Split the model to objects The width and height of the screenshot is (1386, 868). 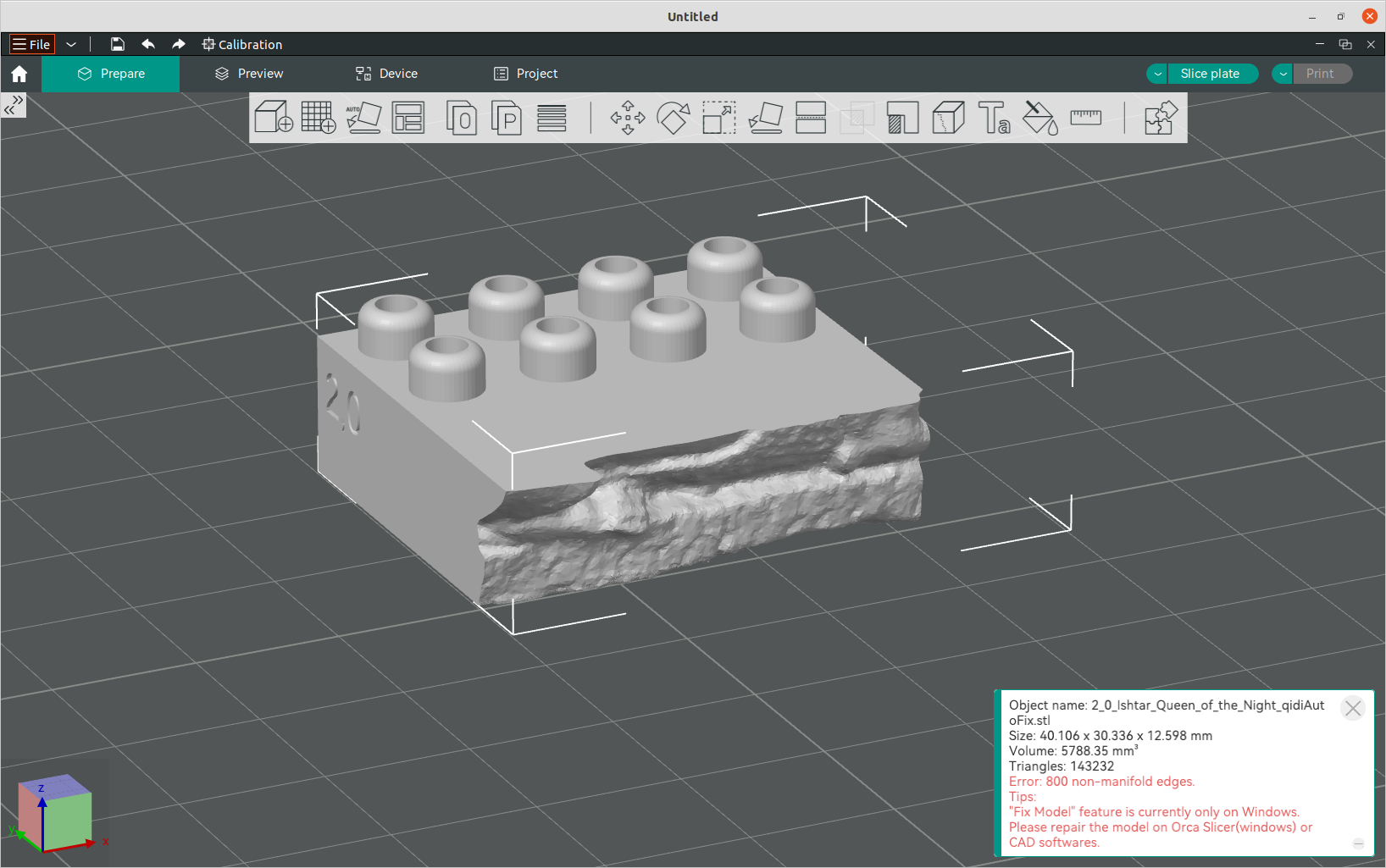(462, 118)
